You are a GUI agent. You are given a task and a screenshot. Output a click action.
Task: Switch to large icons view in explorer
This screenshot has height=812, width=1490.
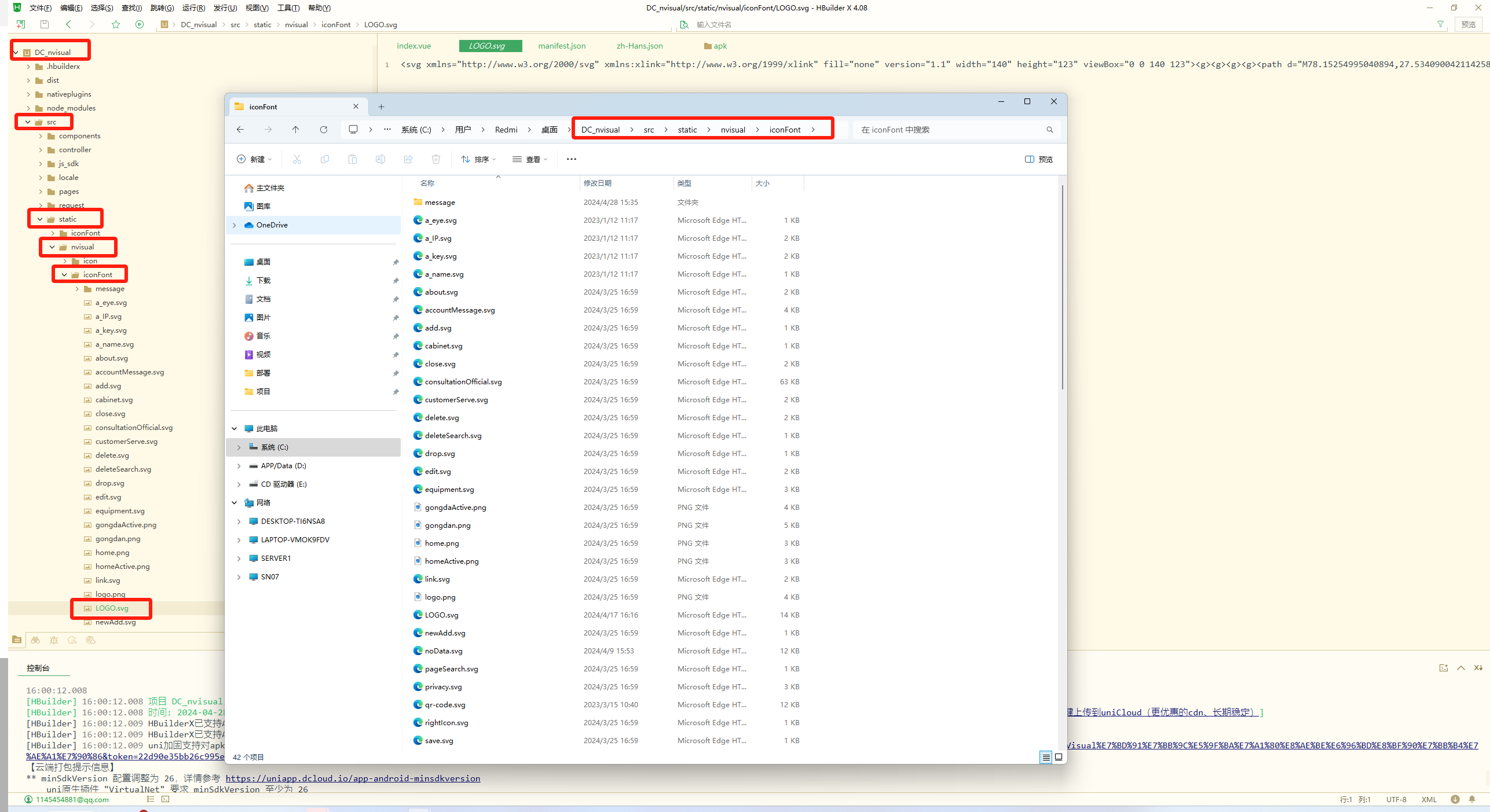pyautogui.click(x=1059, y=757)
